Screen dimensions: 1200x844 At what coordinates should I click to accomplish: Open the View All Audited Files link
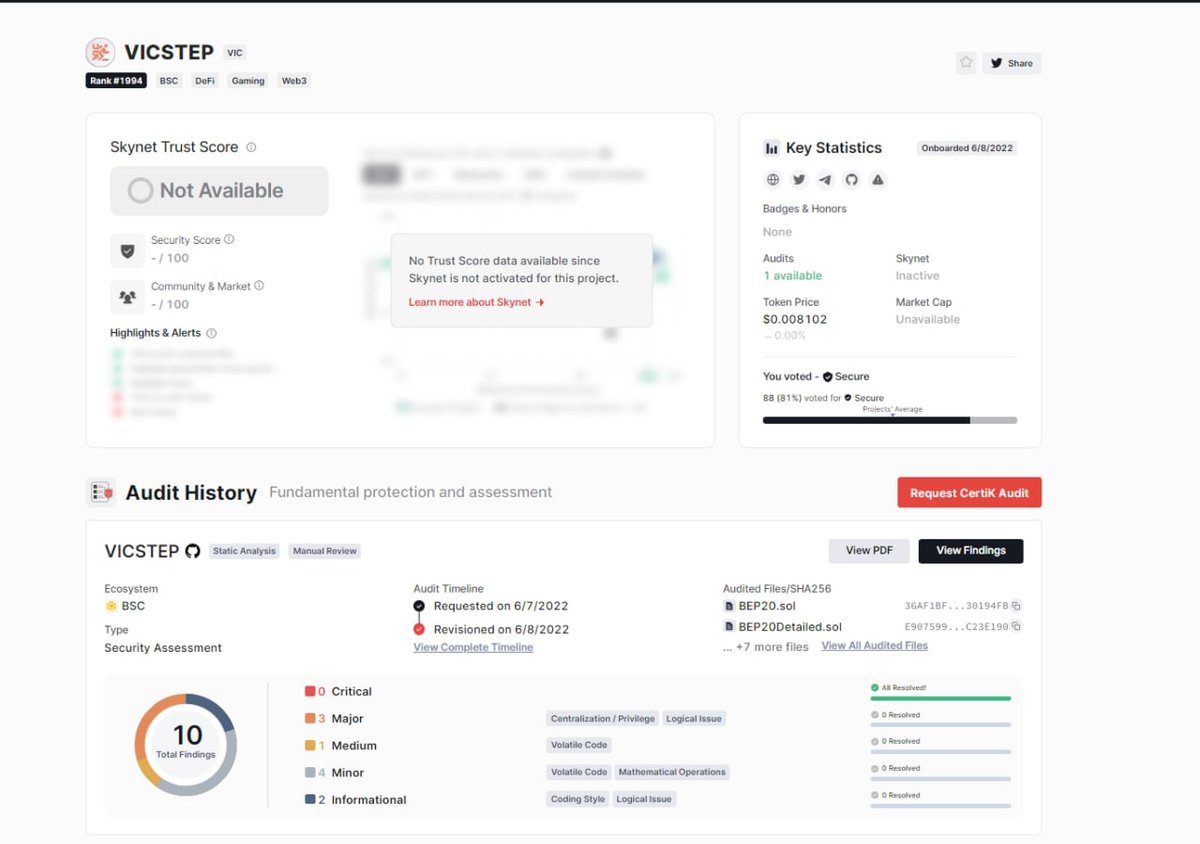click(x=874, y=646)
